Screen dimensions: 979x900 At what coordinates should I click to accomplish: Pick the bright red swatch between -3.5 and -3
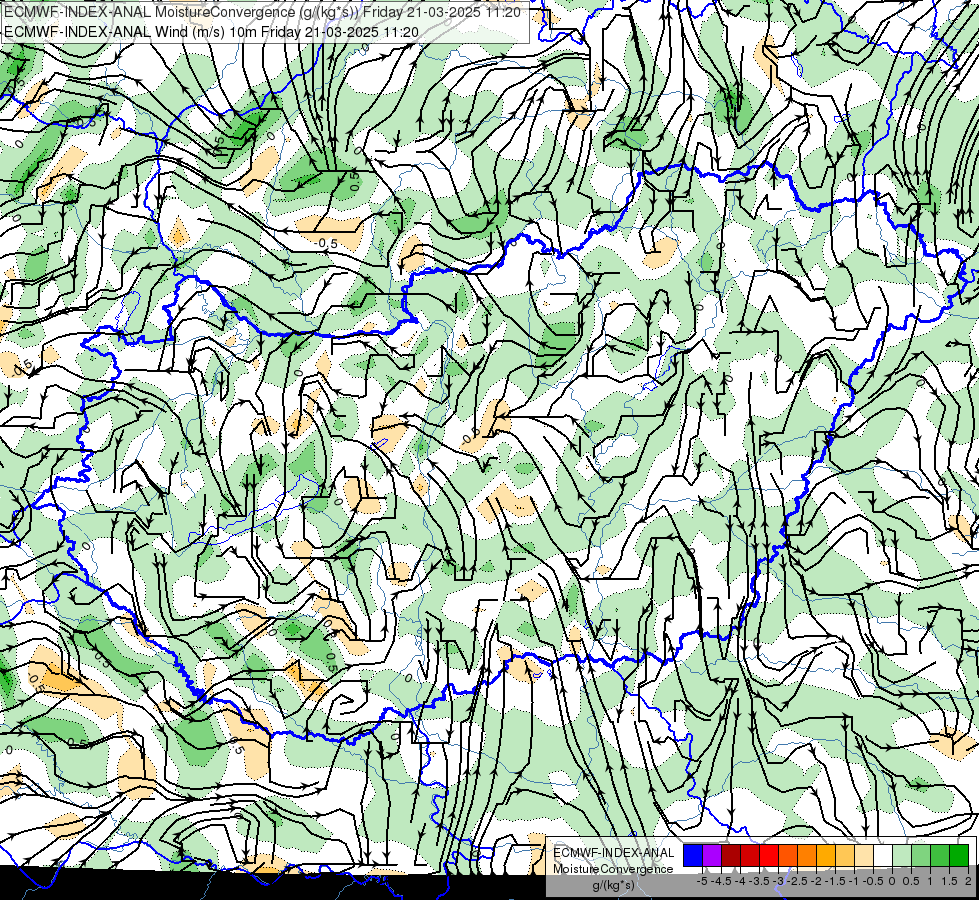[769, 855]
